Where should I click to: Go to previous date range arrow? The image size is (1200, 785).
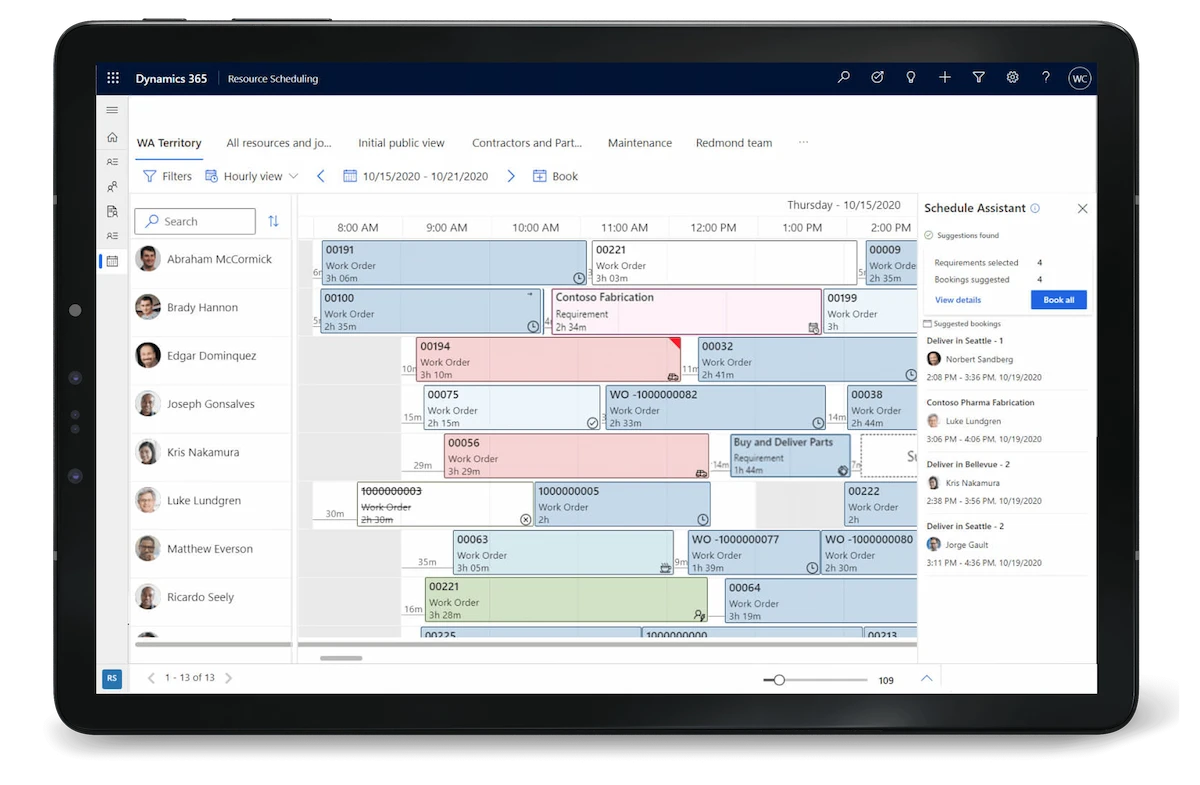(321, 176)
